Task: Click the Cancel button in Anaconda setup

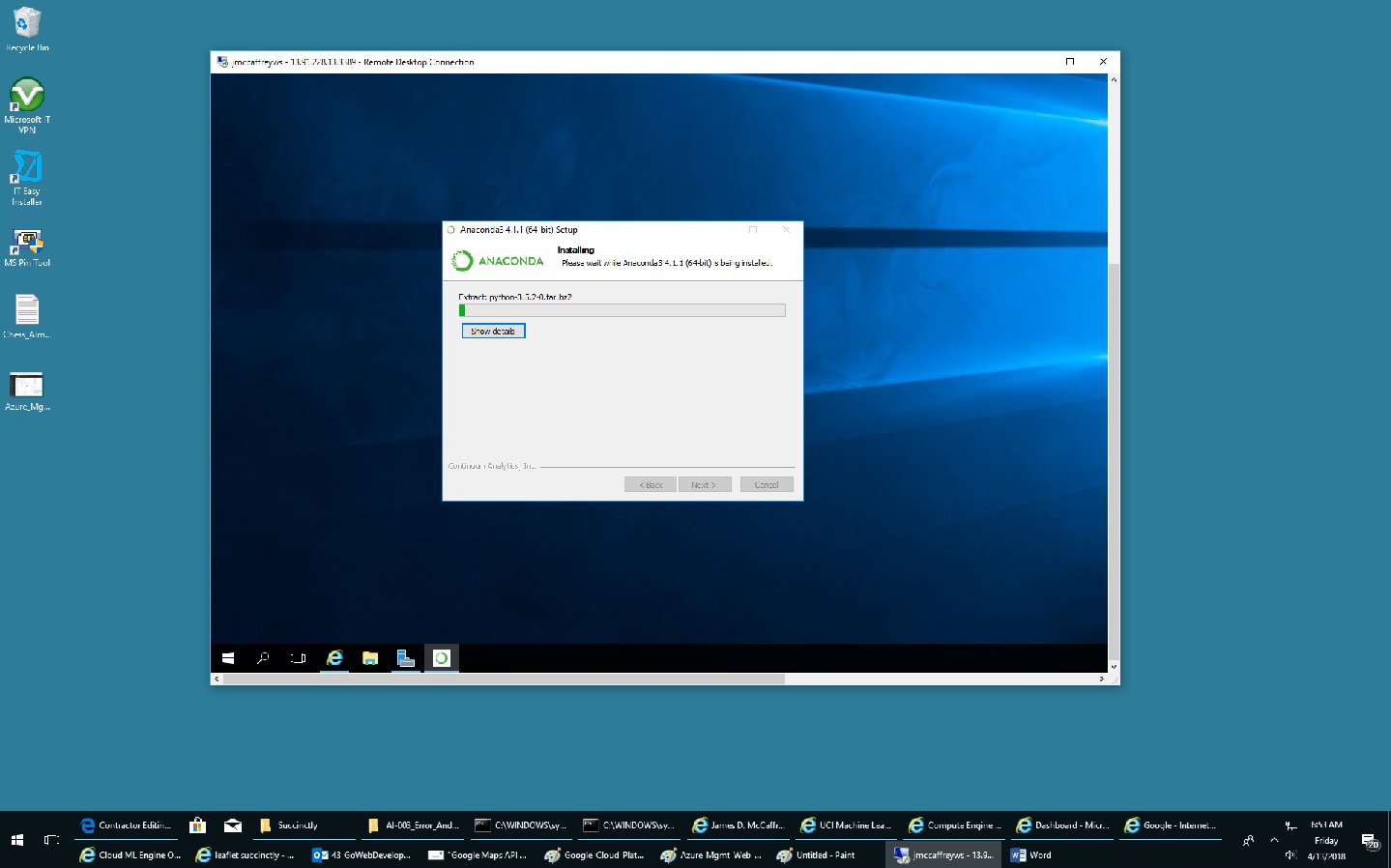Action: tap(767, 485)
